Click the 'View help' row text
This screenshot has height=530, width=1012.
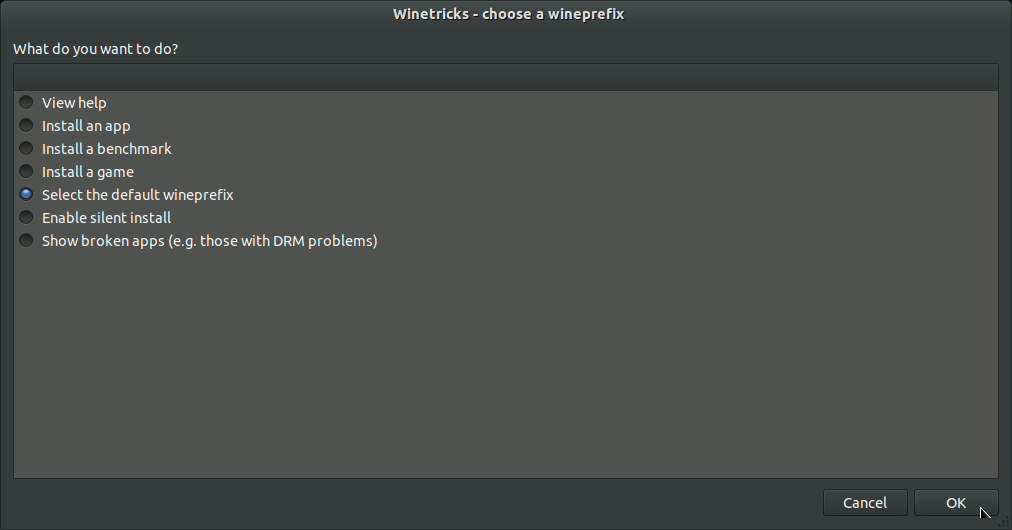[x=74, y=103]
